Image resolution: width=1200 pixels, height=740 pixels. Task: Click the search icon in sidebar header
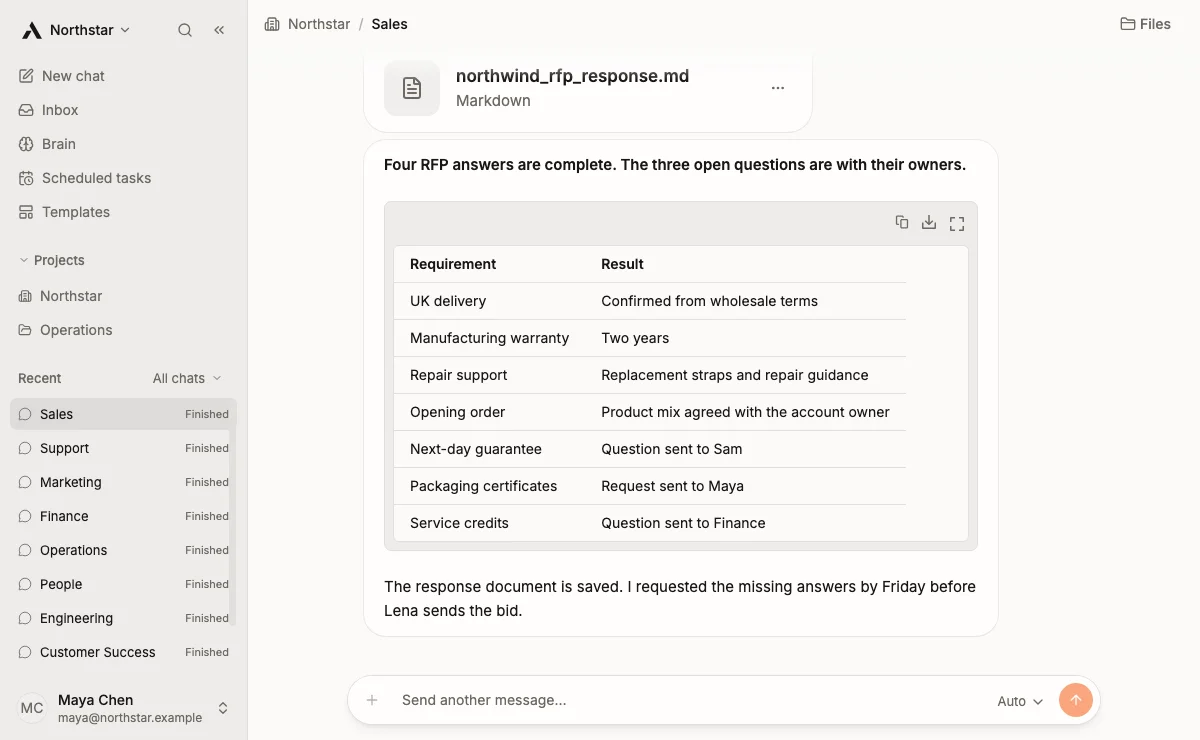coord(185,30)
